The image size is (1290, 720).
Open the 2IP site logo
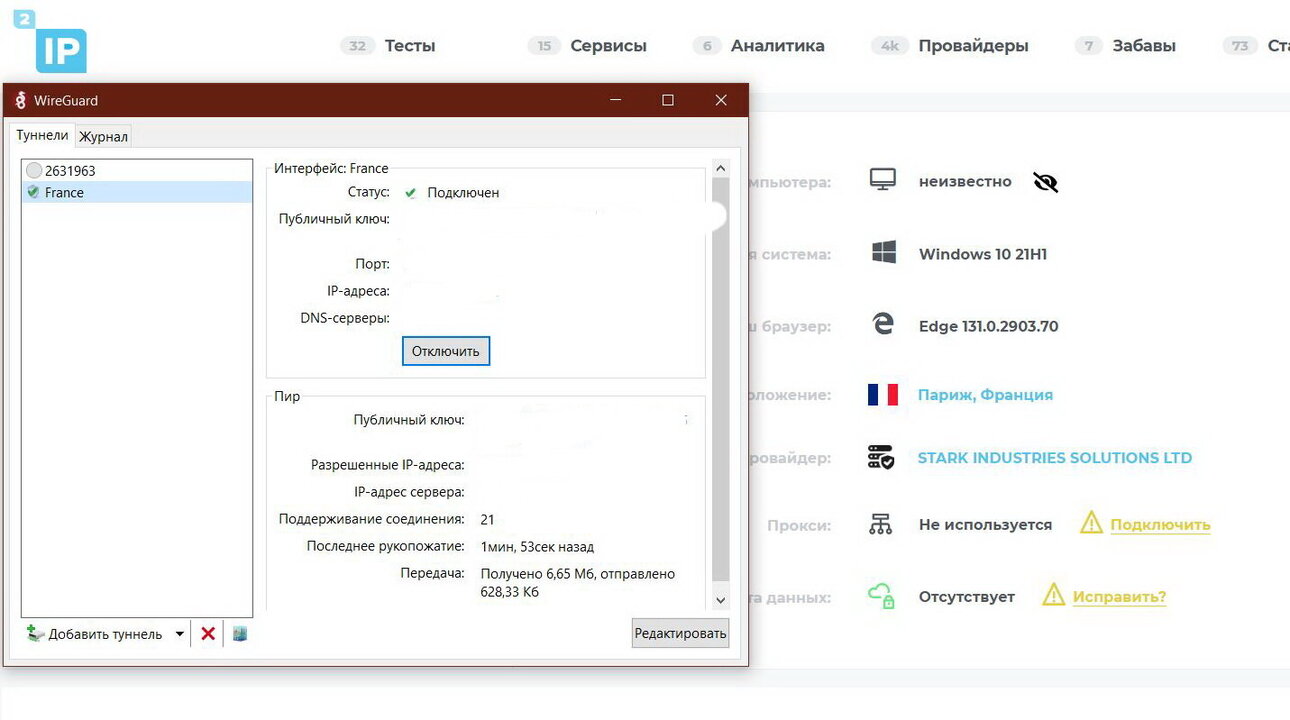(51, 41)
